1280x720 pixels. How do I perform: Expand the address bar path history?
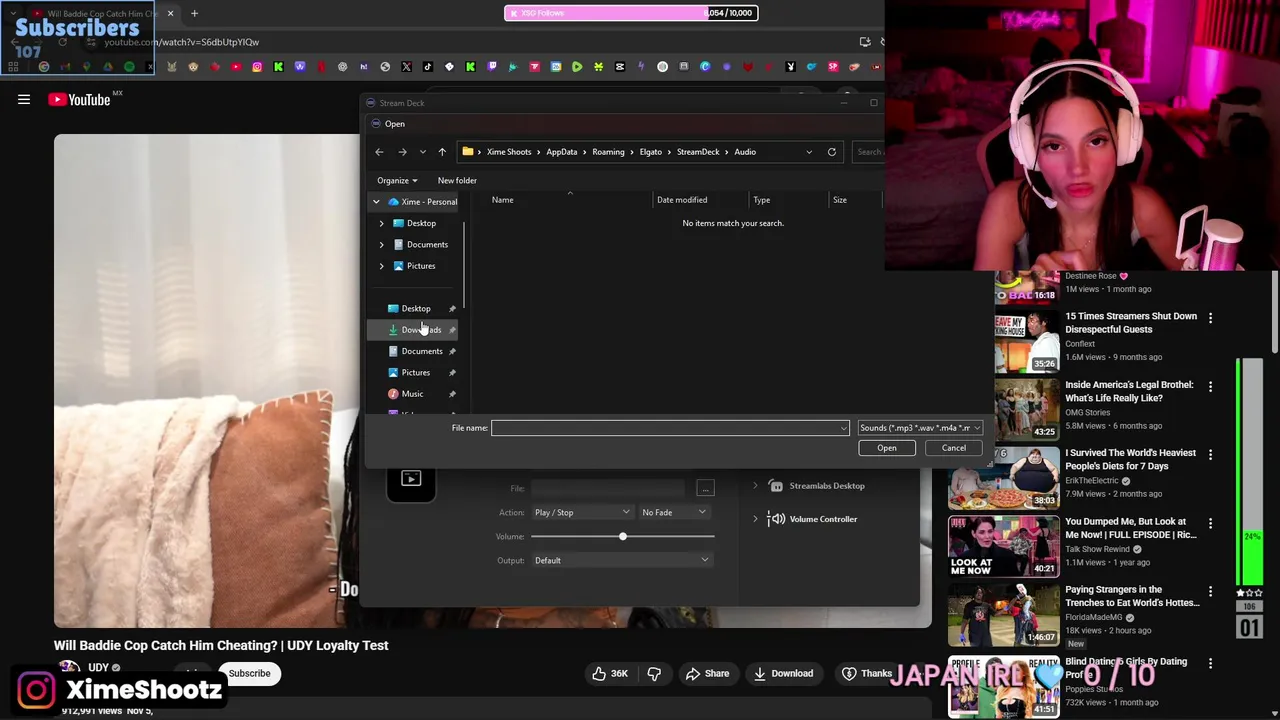[809, 152]
